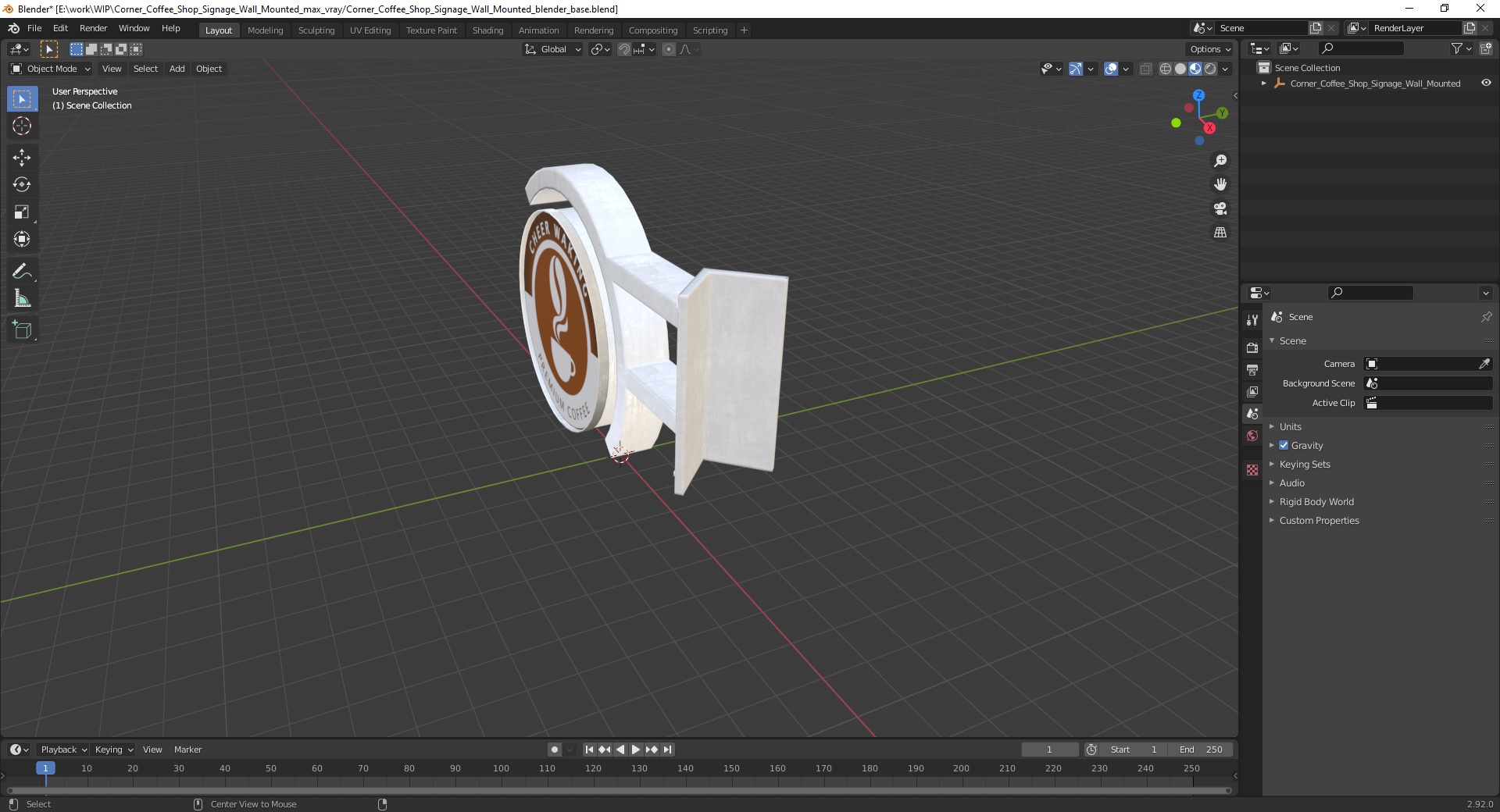Open the File menu
This screenshot has width=1500, height=812.
(x=34, y=28)
